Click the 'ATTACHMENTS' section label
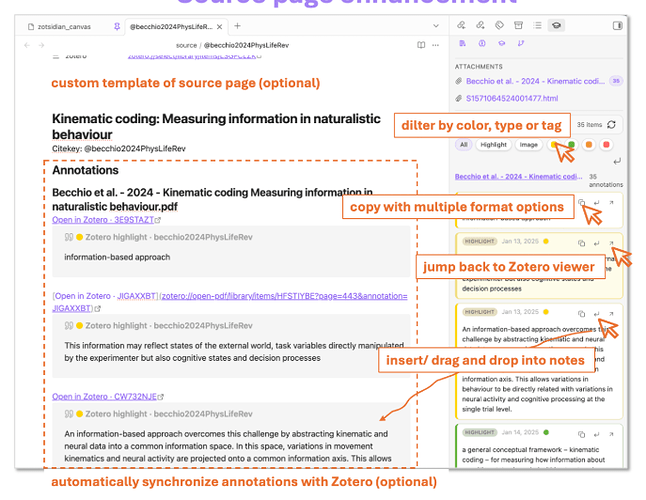This screenshot has height=500, width=646. tap(479, 66)
